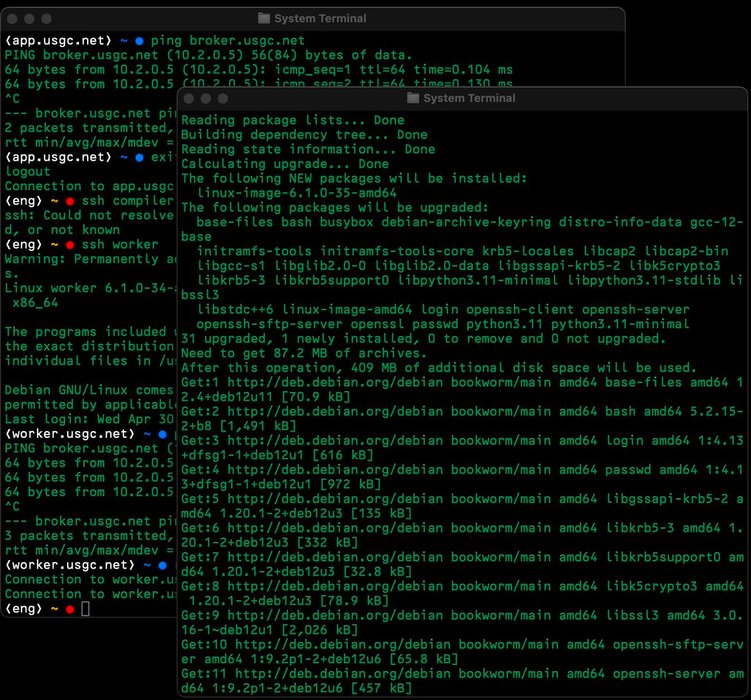Click the red status dot before ssh compiler
The height and width of the screenshot is (700, 751).
coord(70,201)
